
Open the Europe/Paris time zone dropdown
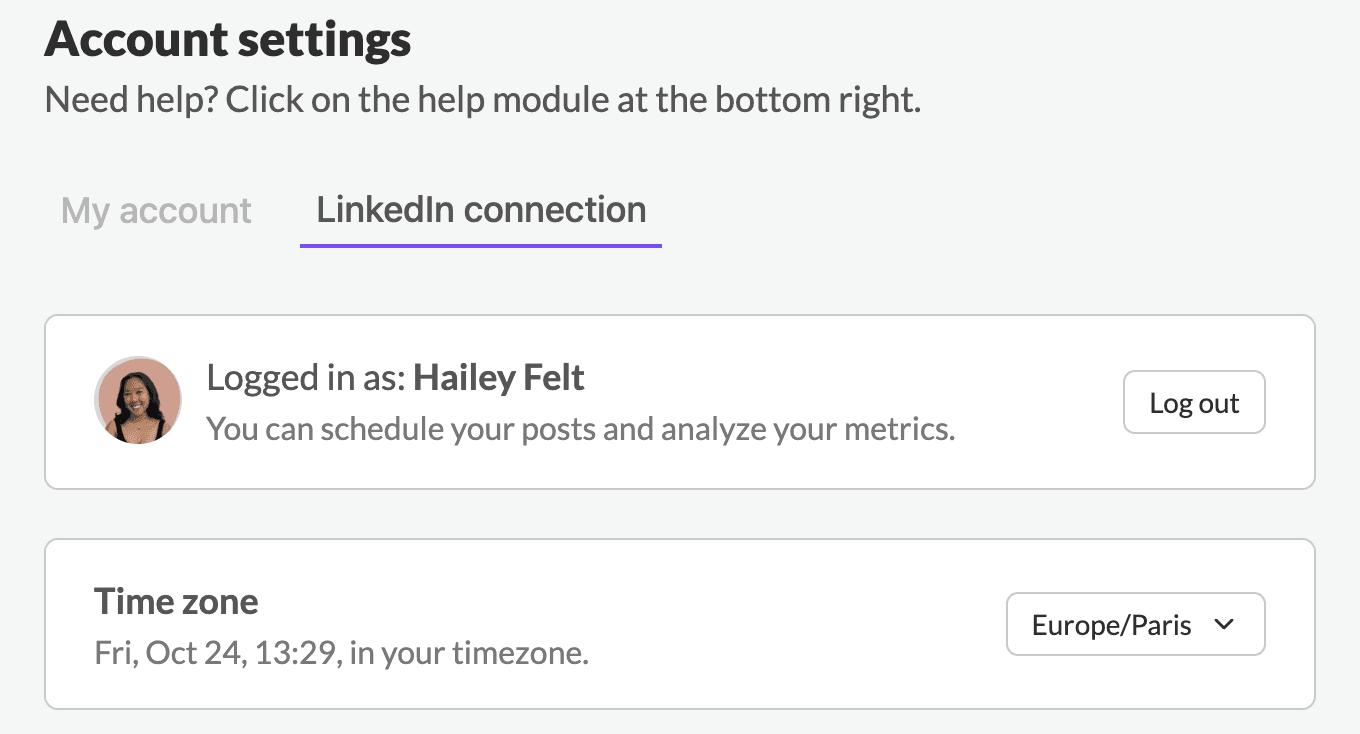click(1135, 624)
